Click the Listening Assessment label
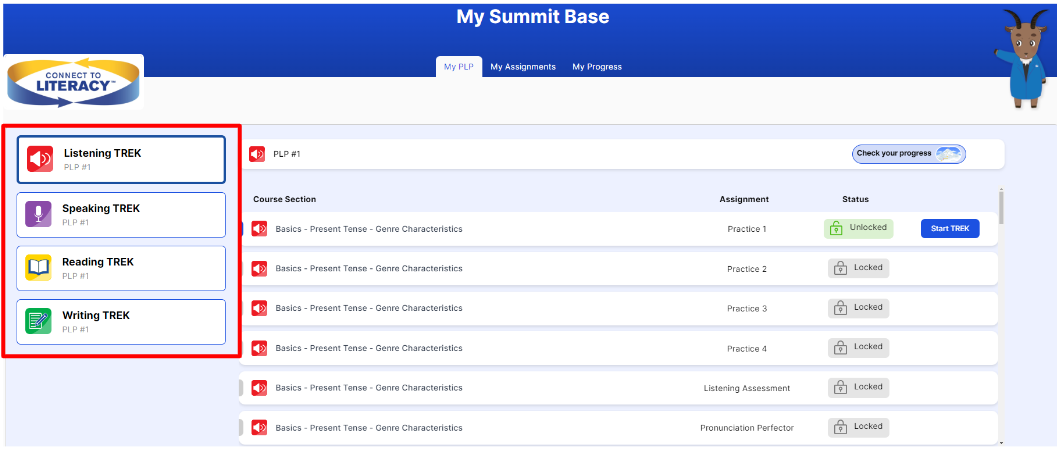Screen dimensions: 1057x450 point(747,388)
